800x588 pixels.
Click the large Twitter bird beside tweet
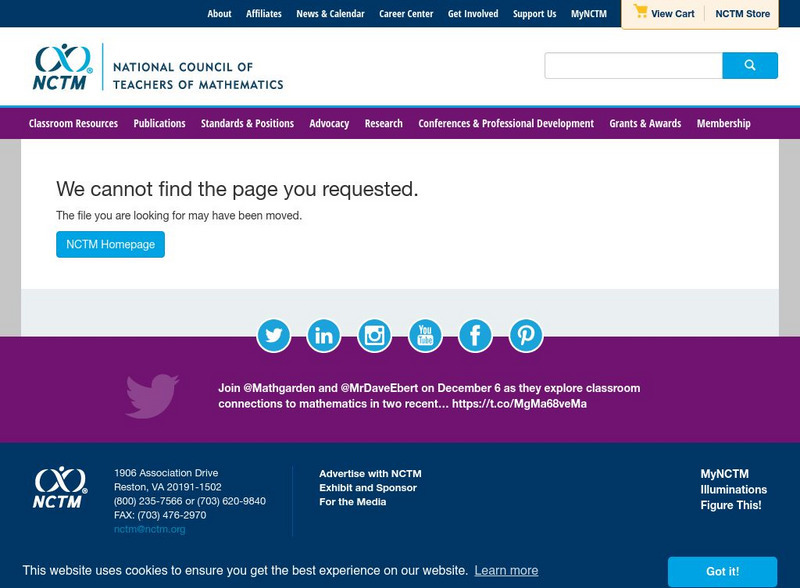[152, 396]
